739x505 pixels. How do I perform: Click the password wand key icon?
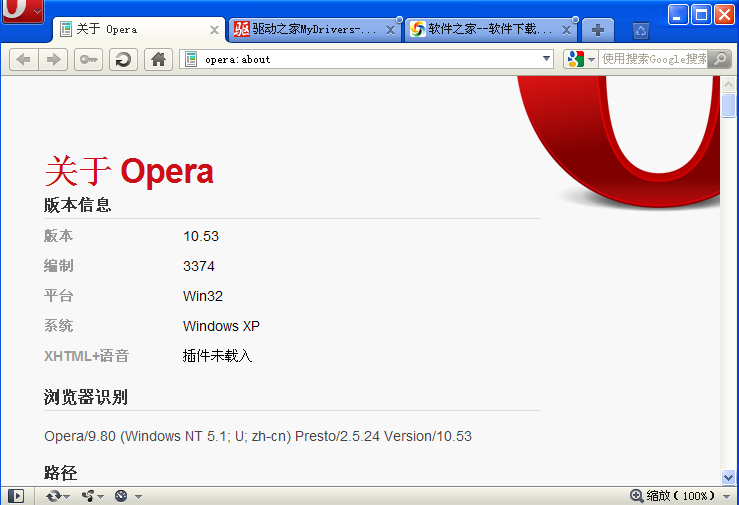tap(89, 60)
